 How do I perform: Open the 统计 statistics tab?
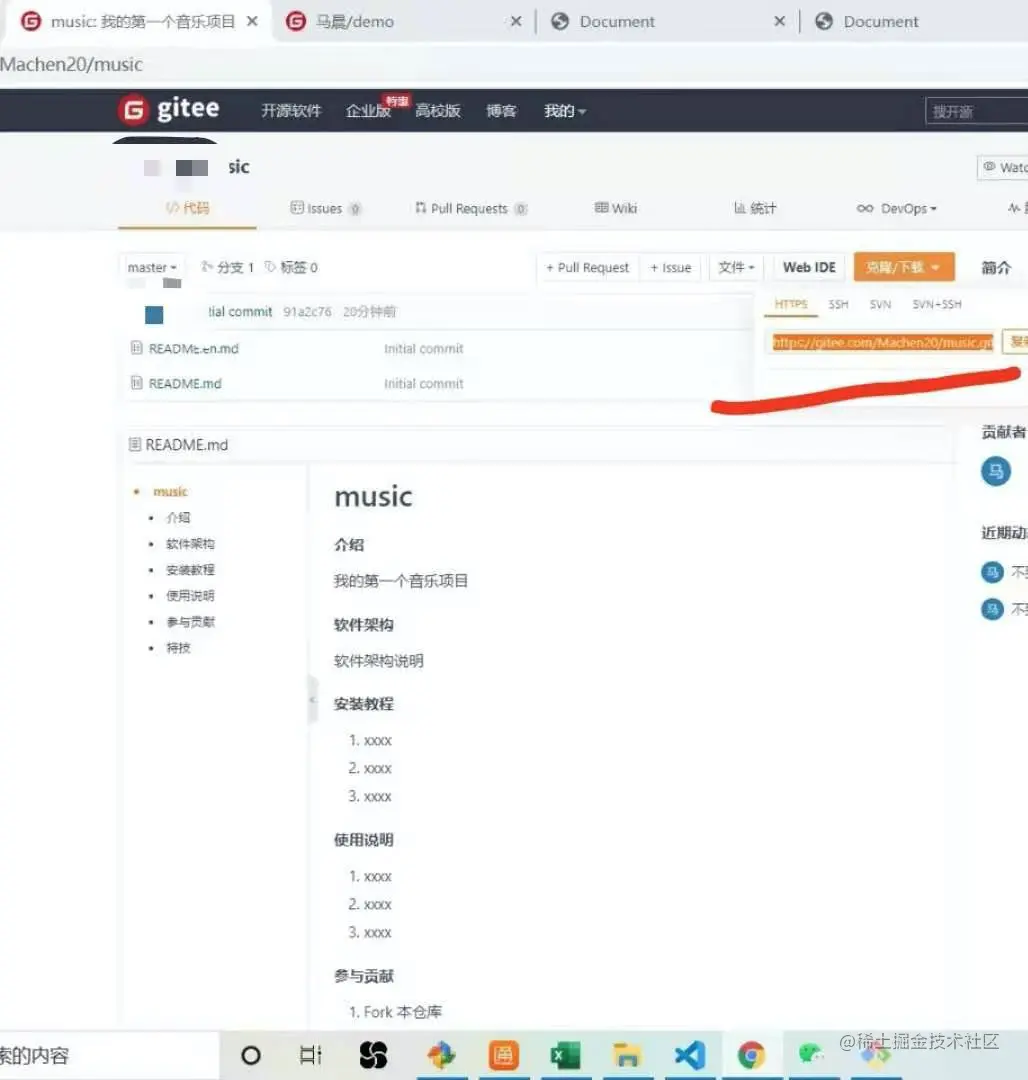pyautogui.click(x=755, y=208)
